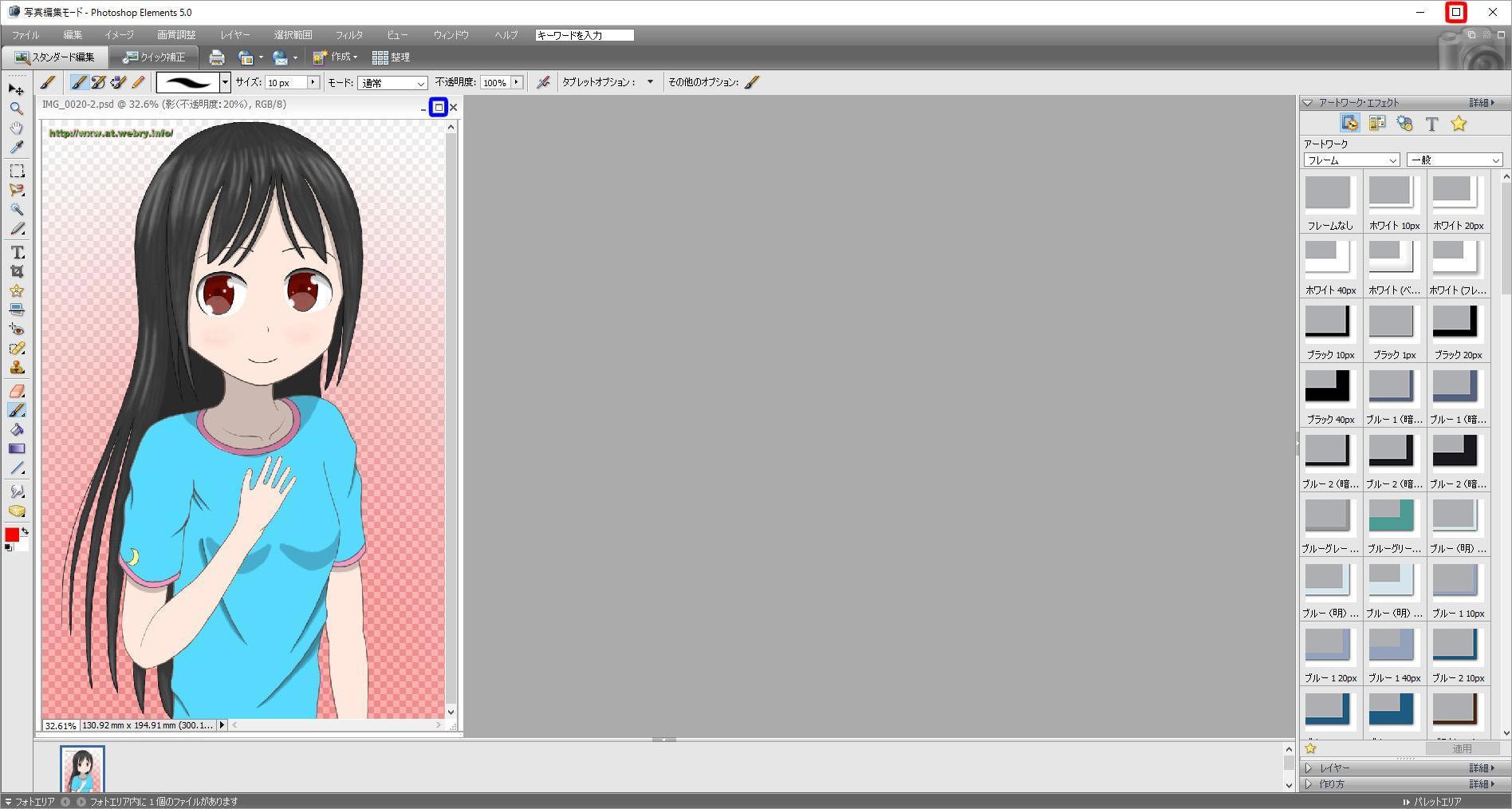Screen dimensions: 1512x809
Task: Open the Text effects icon in Artwork panel
Action: [1431, 124]
